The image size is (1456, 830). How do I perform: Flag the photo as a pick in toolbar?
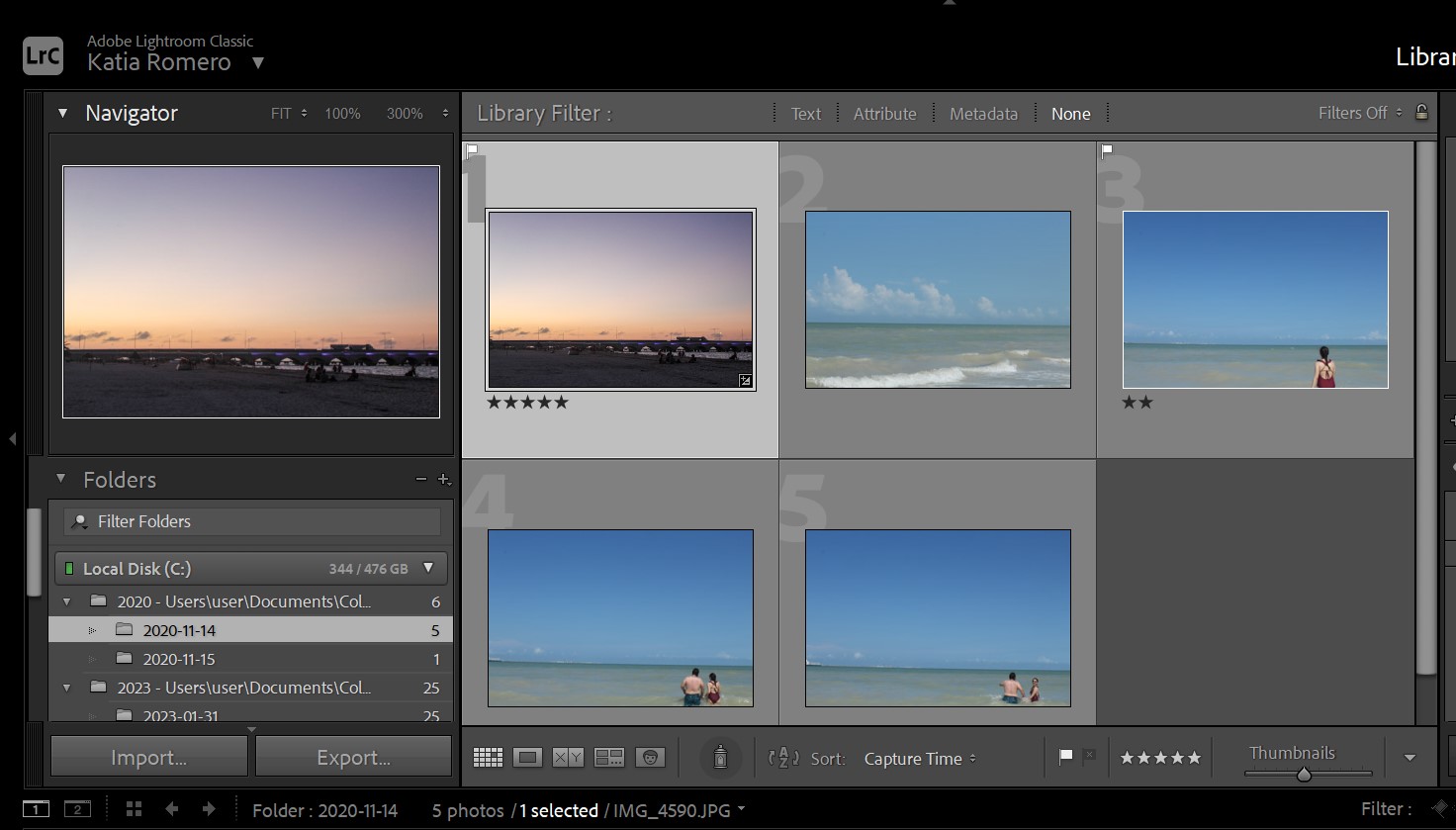click(1065, 757)
